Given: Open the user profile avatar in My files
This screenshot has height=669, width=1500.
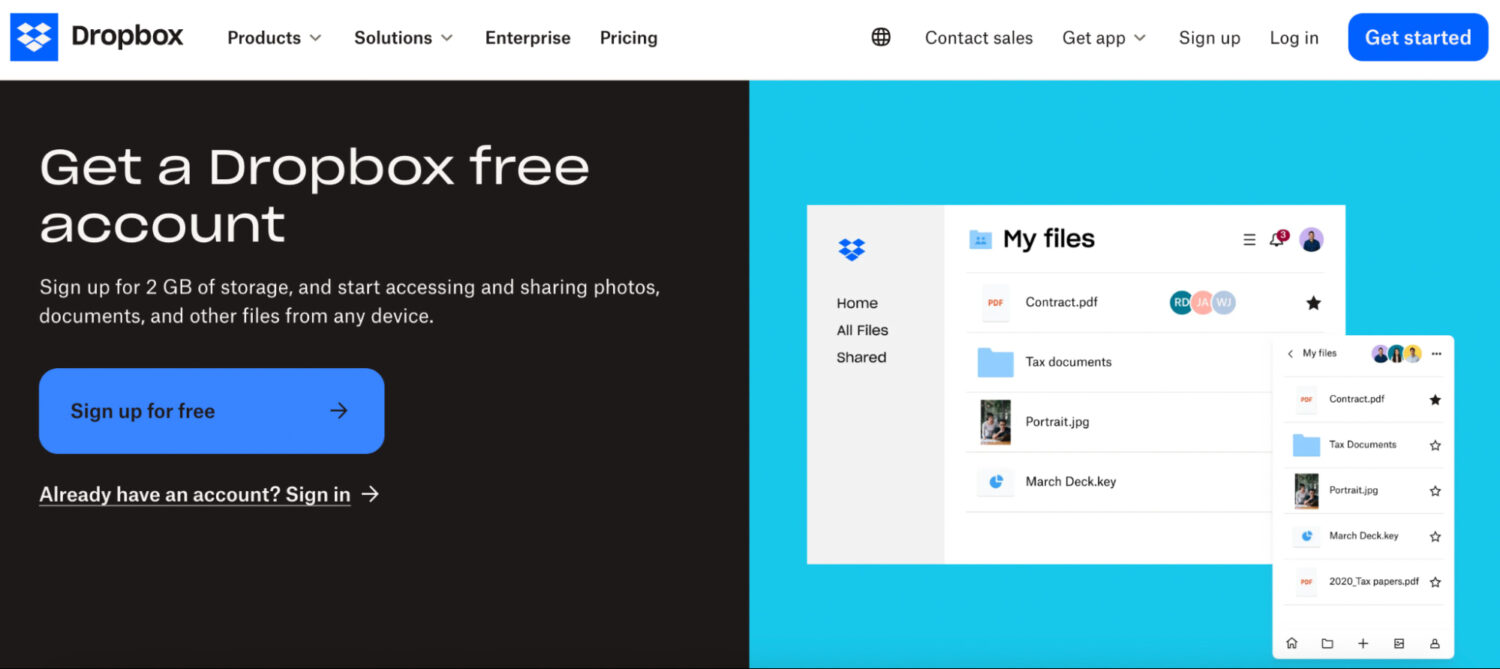Looking at the screenshot, I should tap(1311, 240).
